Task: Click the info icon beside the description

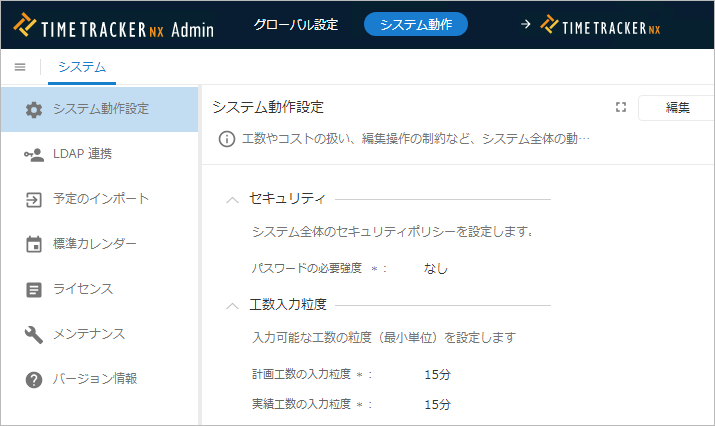Action: click(x=227, y=138)
